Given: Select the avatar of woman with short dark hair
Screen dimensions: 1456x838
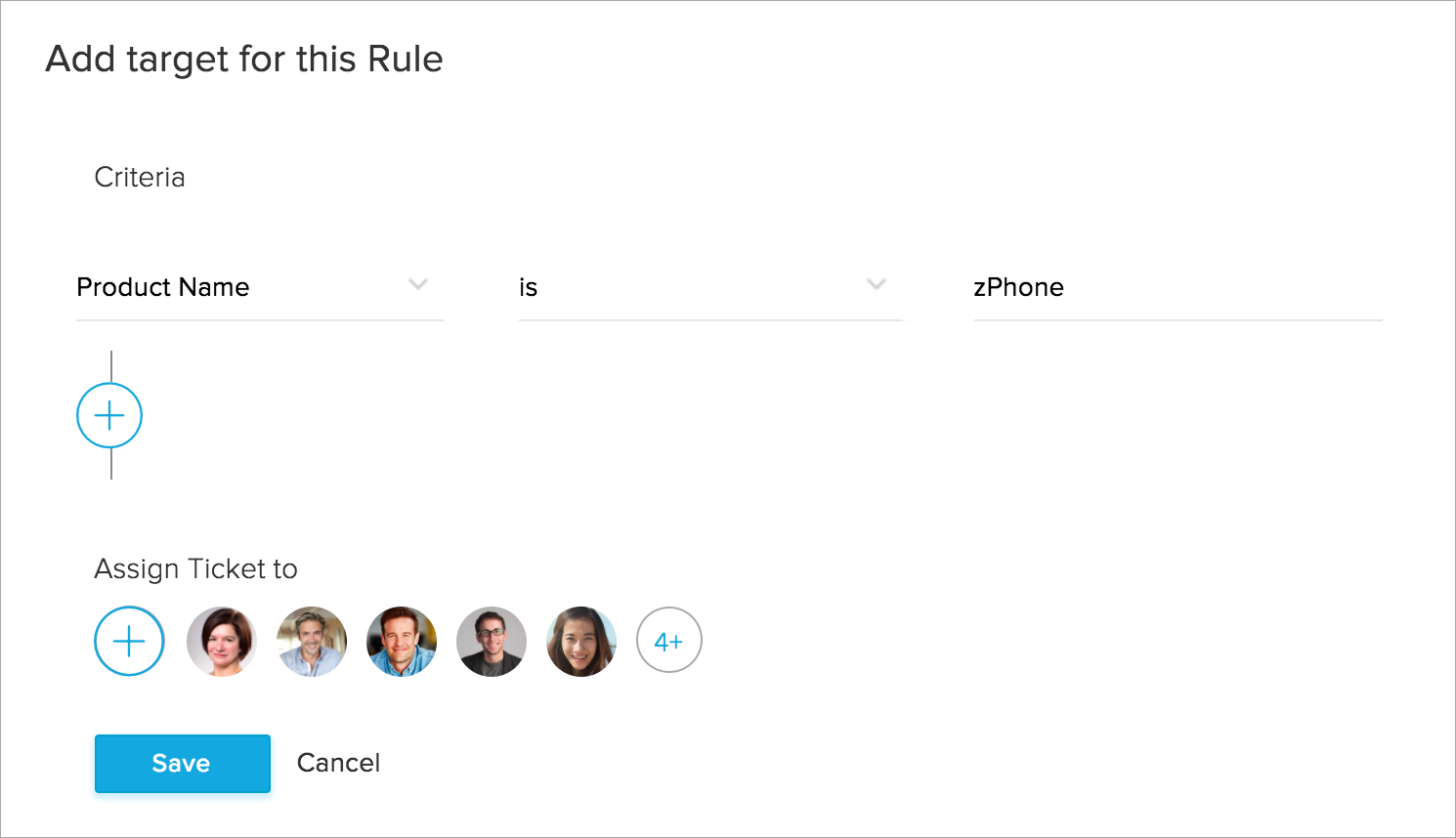Looking at the screenshot, I should pyautogui.click(x=222, y=642).
